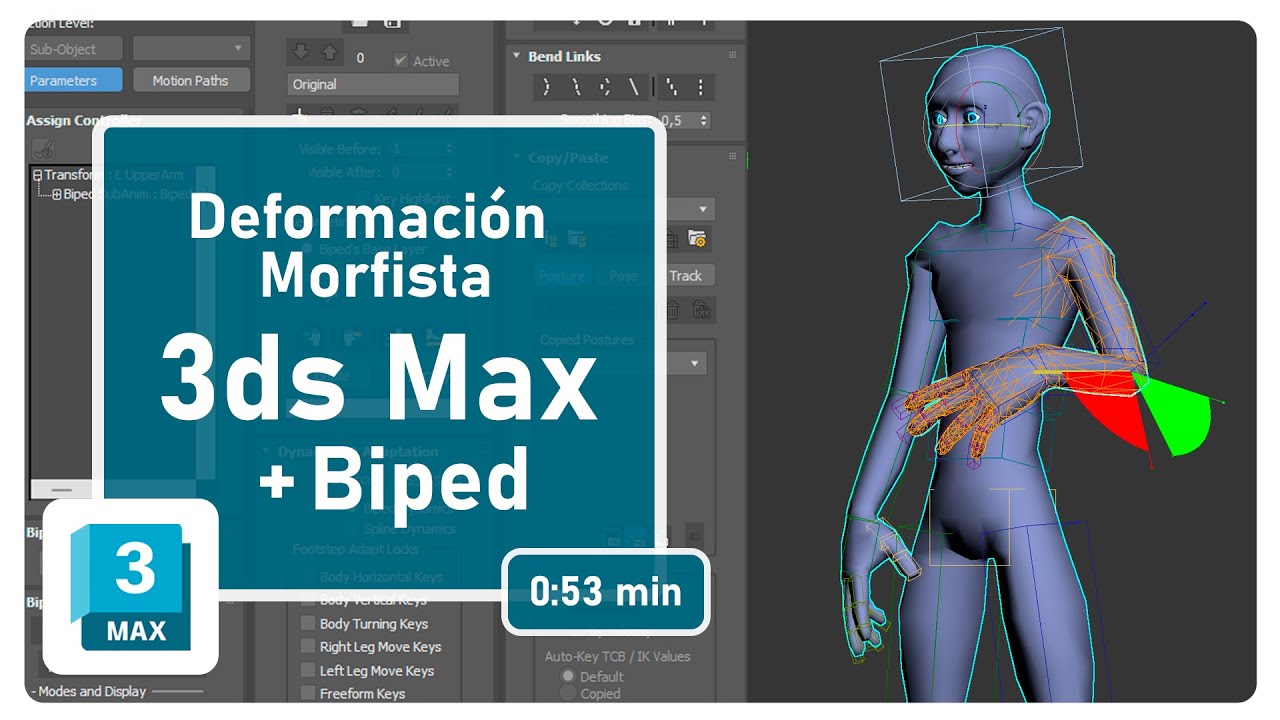Enable Right Leg Move Keys checkbox
This screenshot has width=1280, height=720.
pyautogui.click(x=308, y=647)
